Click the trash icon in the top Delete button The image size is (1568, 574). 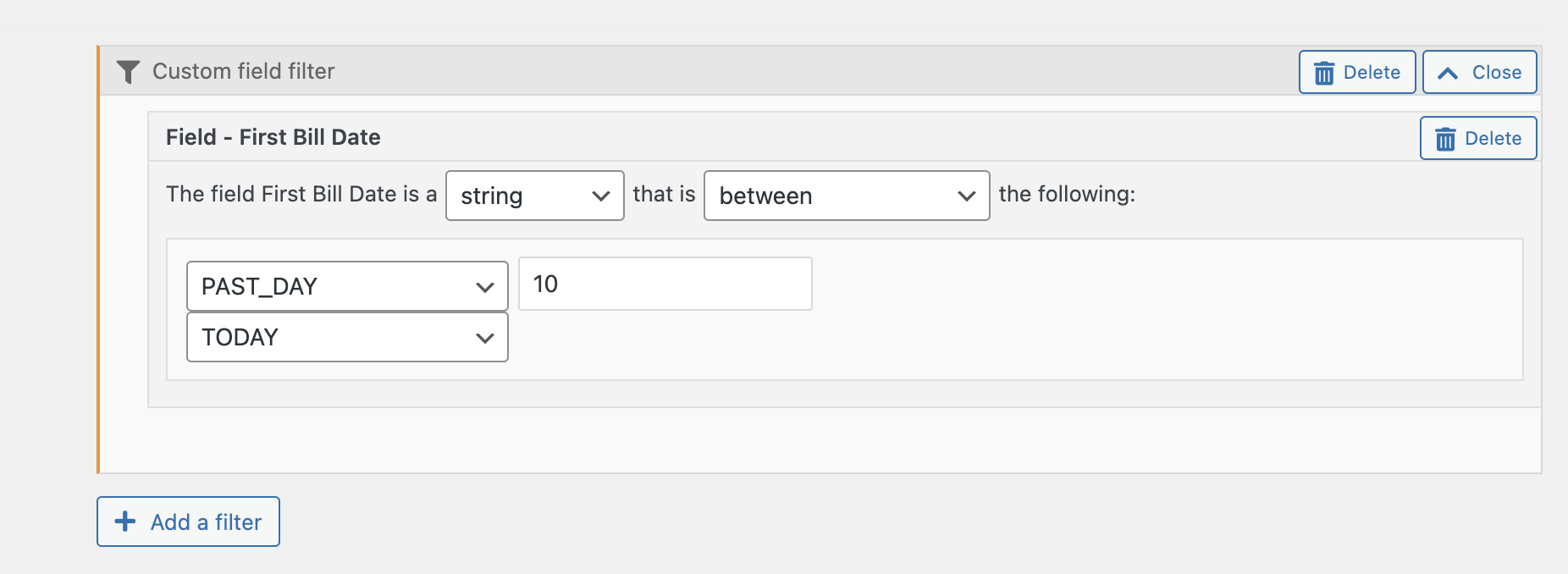pyautogui.click(x=1324, y=73)
